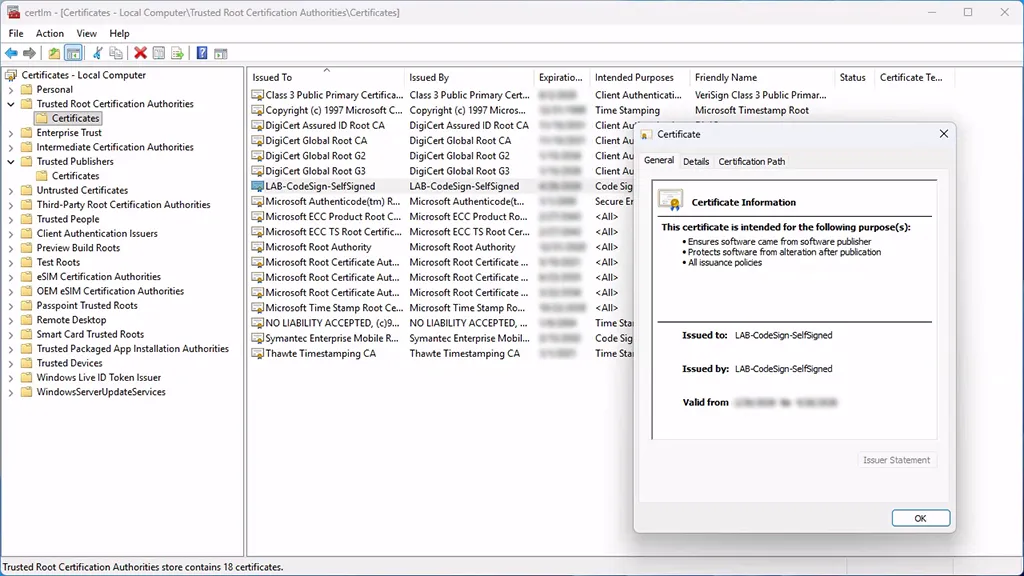Screen dimensions: 1024x576
Task: Go up one level with folder icon
Action: (54, 54)
